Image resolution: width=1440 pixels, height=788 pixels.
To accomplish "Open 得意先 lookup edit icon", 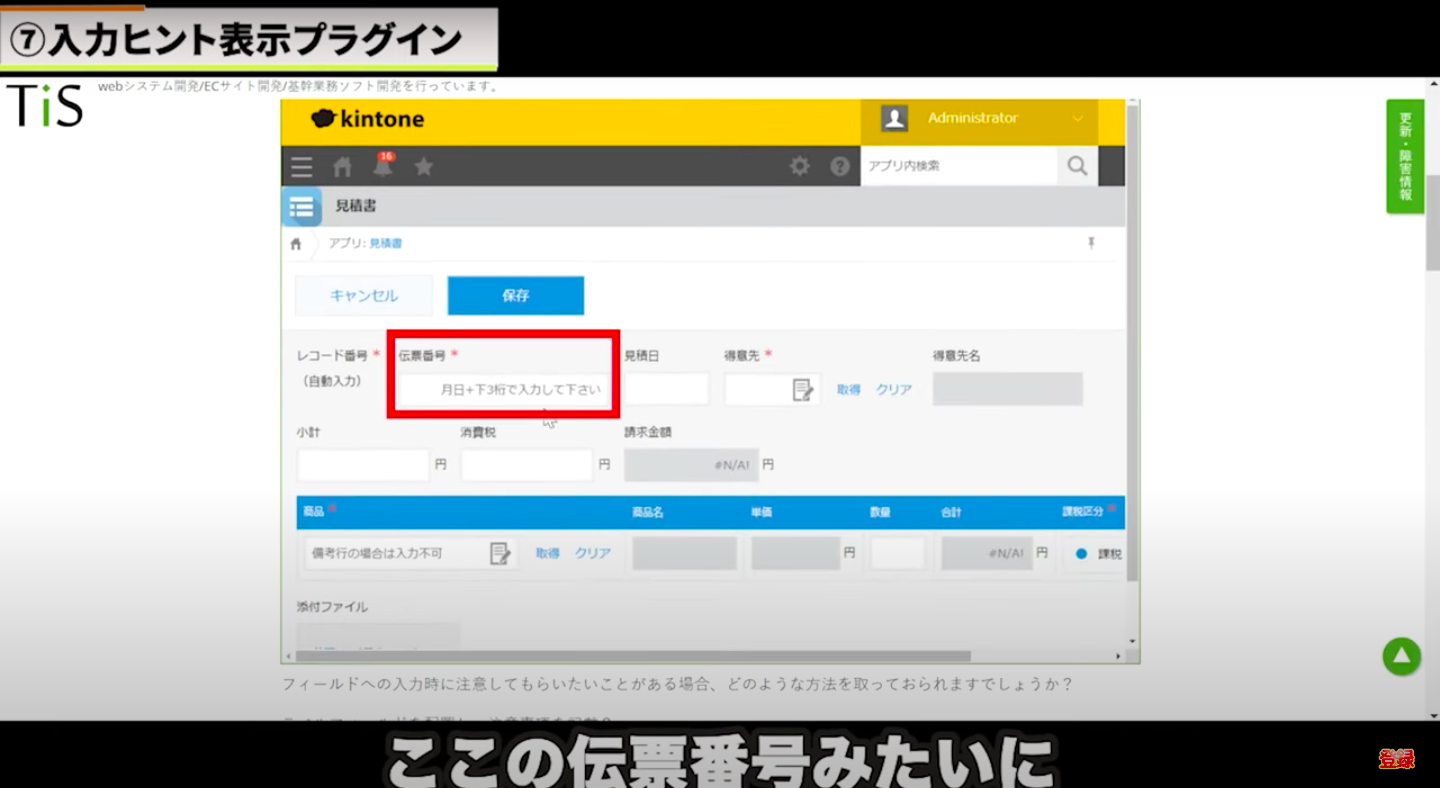I will click(803, 390).
